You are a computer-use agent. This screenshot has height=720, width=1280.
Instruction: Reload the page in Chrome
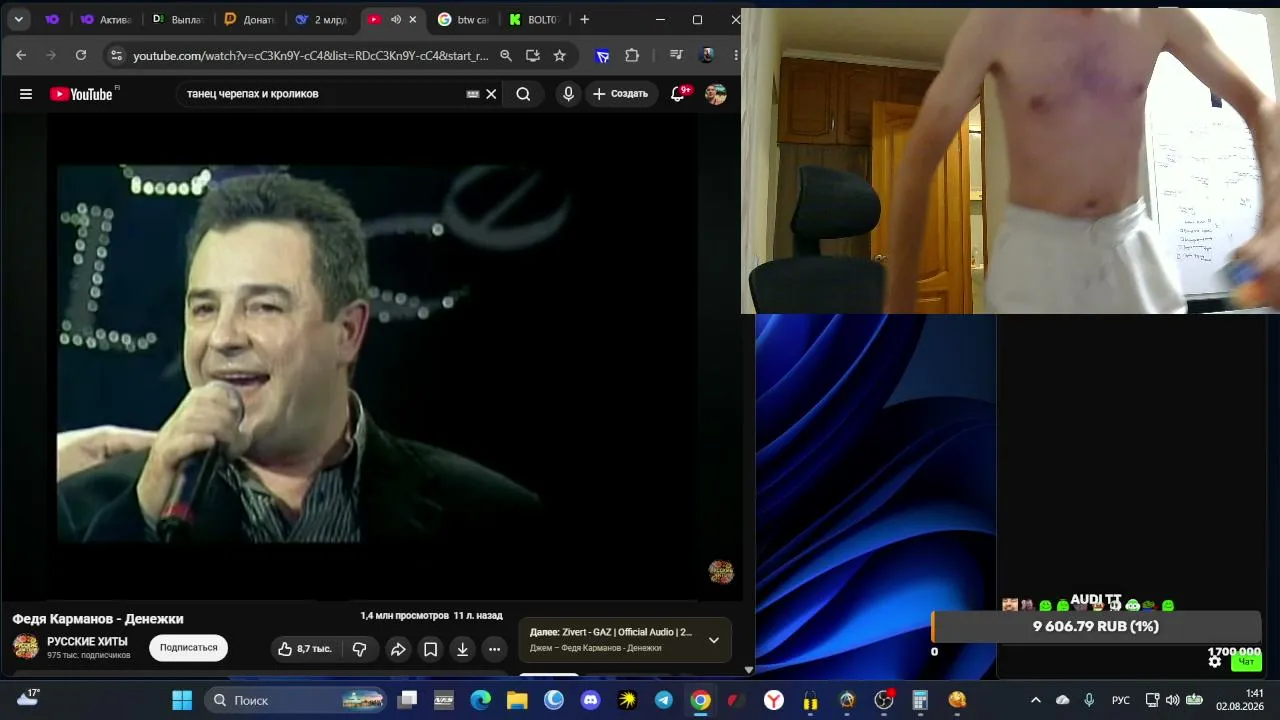tap(81, 56)
